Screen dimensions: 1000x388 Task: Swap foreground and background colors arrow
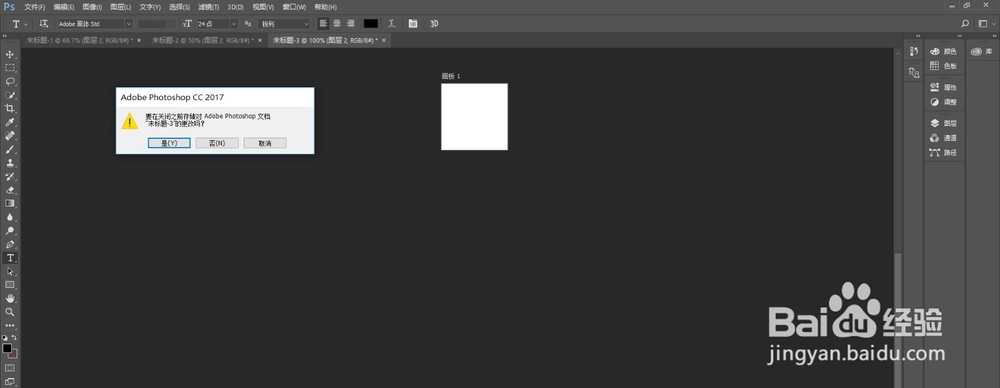(15, 338)
